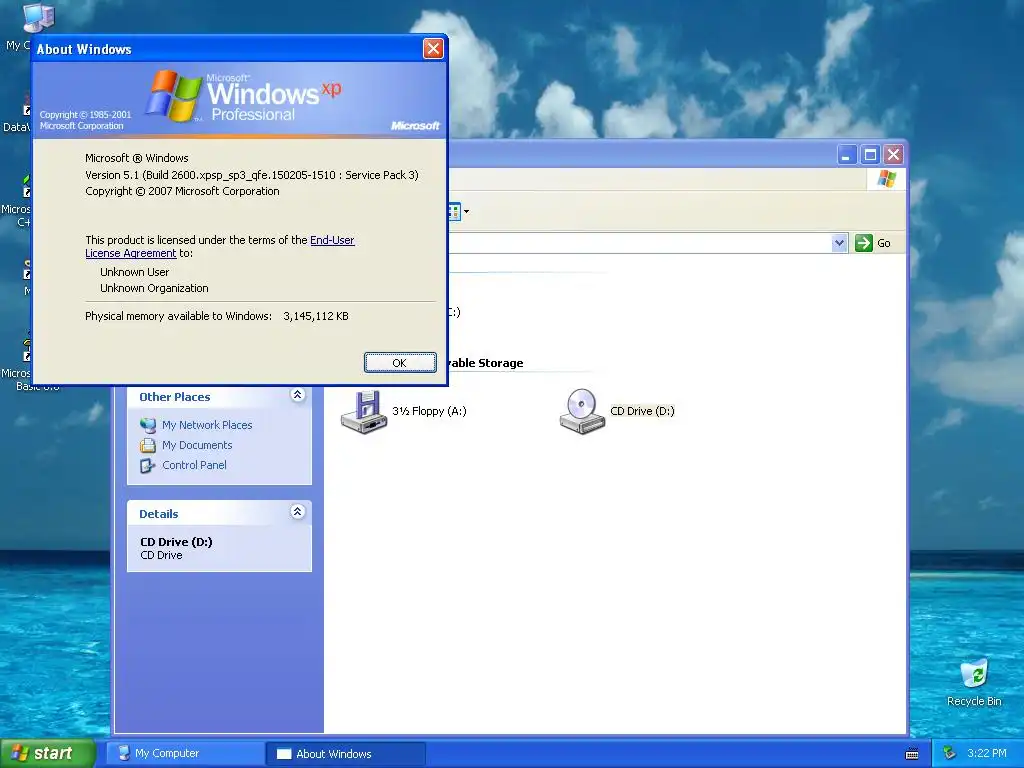The width and height of the screenshot is (1024, 768).
Task: Open the Start menu
Action: (x=48, y=753)
